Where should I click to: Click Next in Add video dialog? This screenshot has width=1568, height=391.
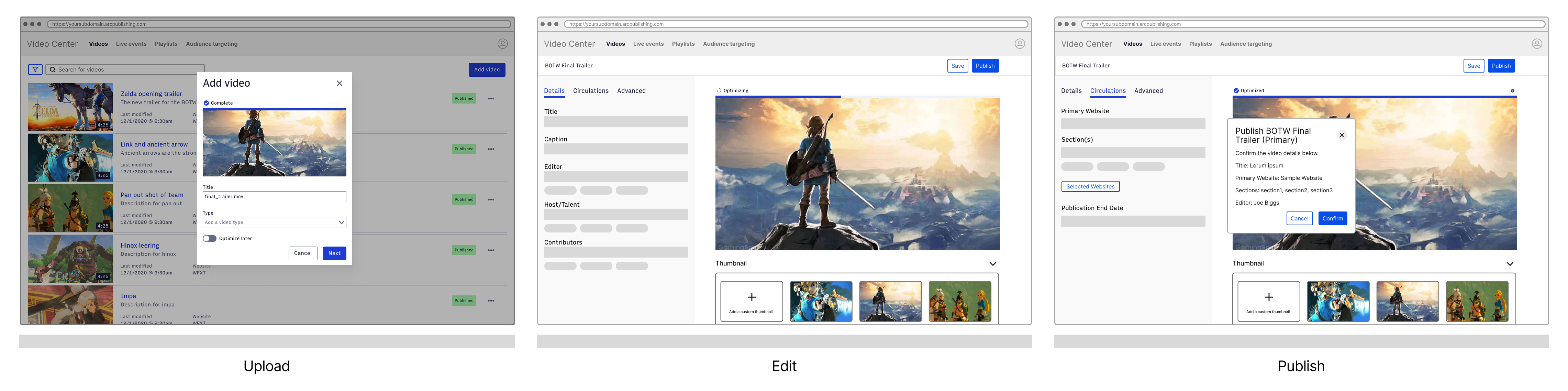click(335, 253)
